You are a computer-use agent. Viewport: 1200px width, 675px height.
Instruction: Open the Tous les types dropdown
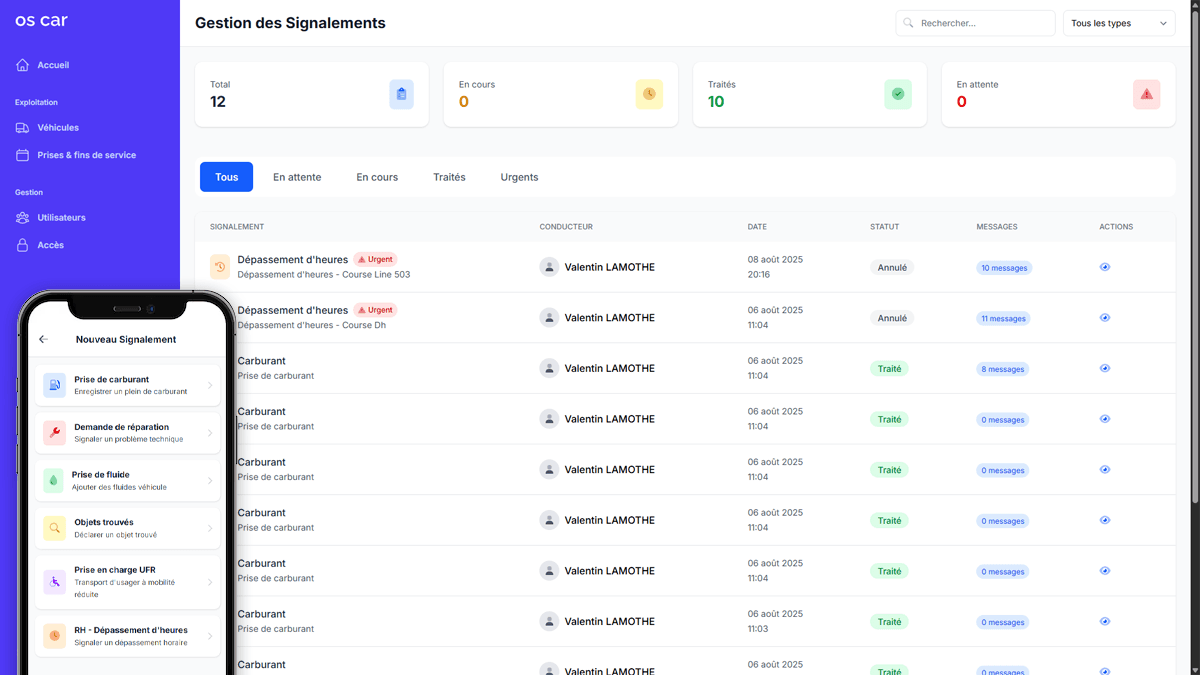click(1118, 23)
